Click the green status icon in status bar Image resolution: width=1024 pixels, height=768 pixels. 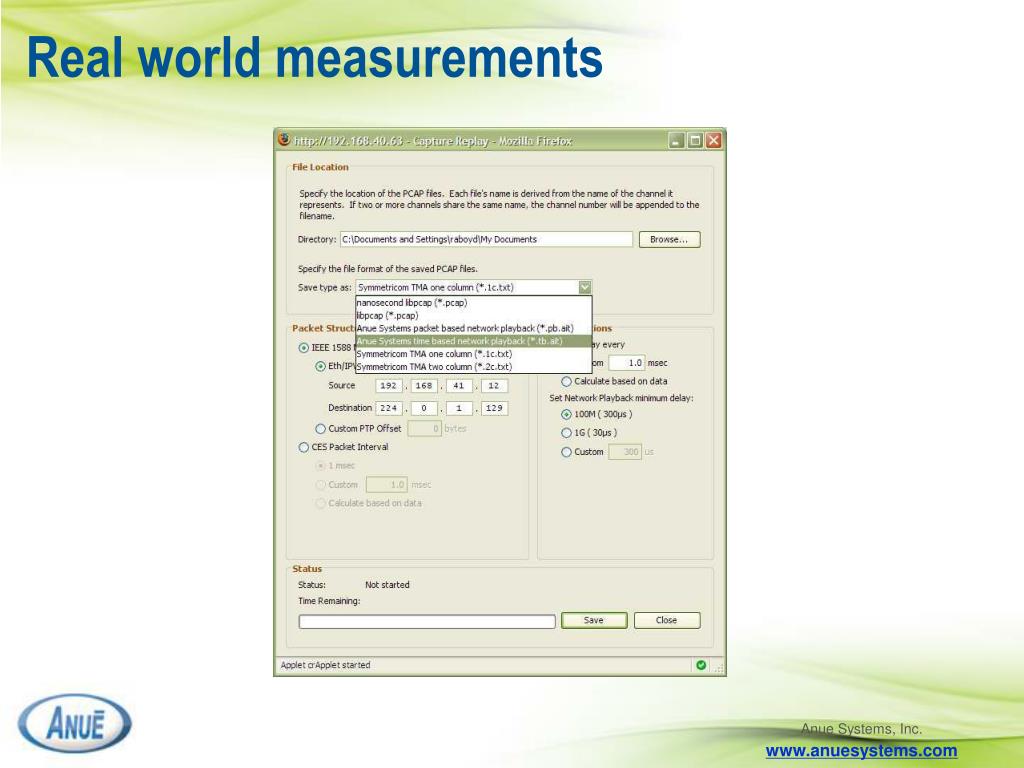tap(701, 665)
